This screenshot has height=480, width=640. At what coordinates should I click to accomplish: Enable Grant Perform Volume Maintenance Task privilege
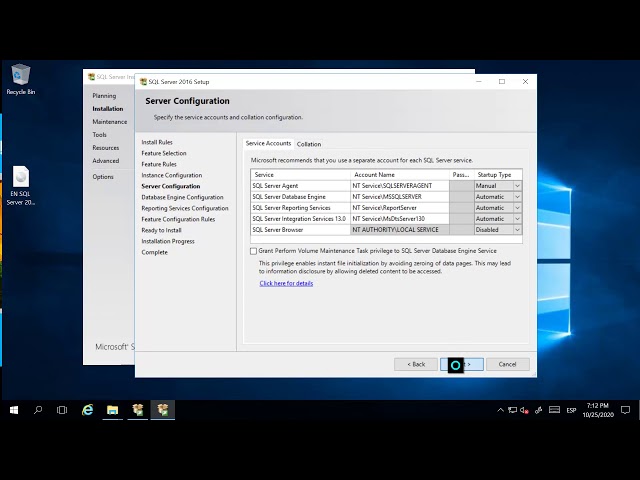coord(253,251)
